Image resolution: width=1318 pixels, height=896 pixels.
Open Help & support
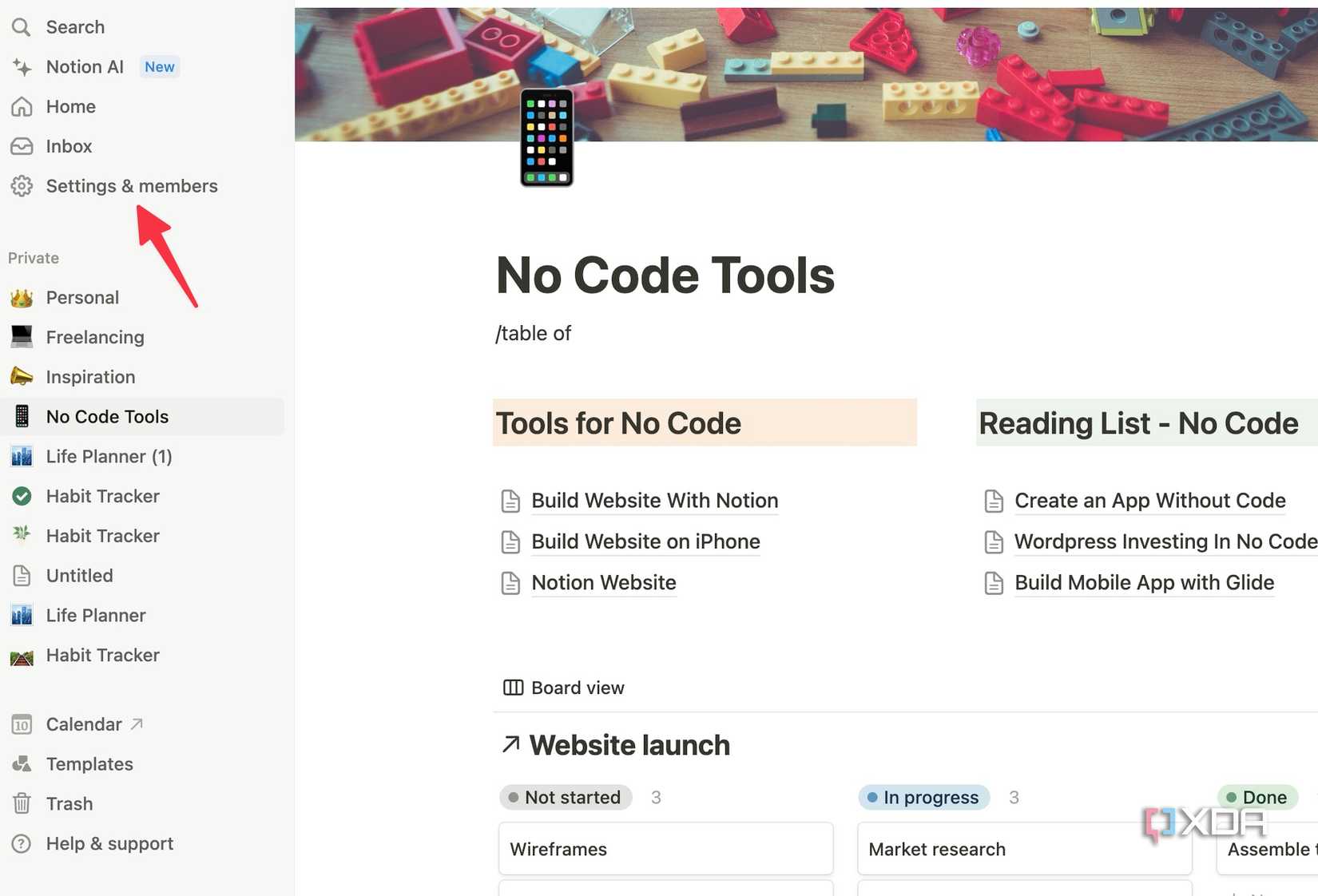[x=109, y=843]
